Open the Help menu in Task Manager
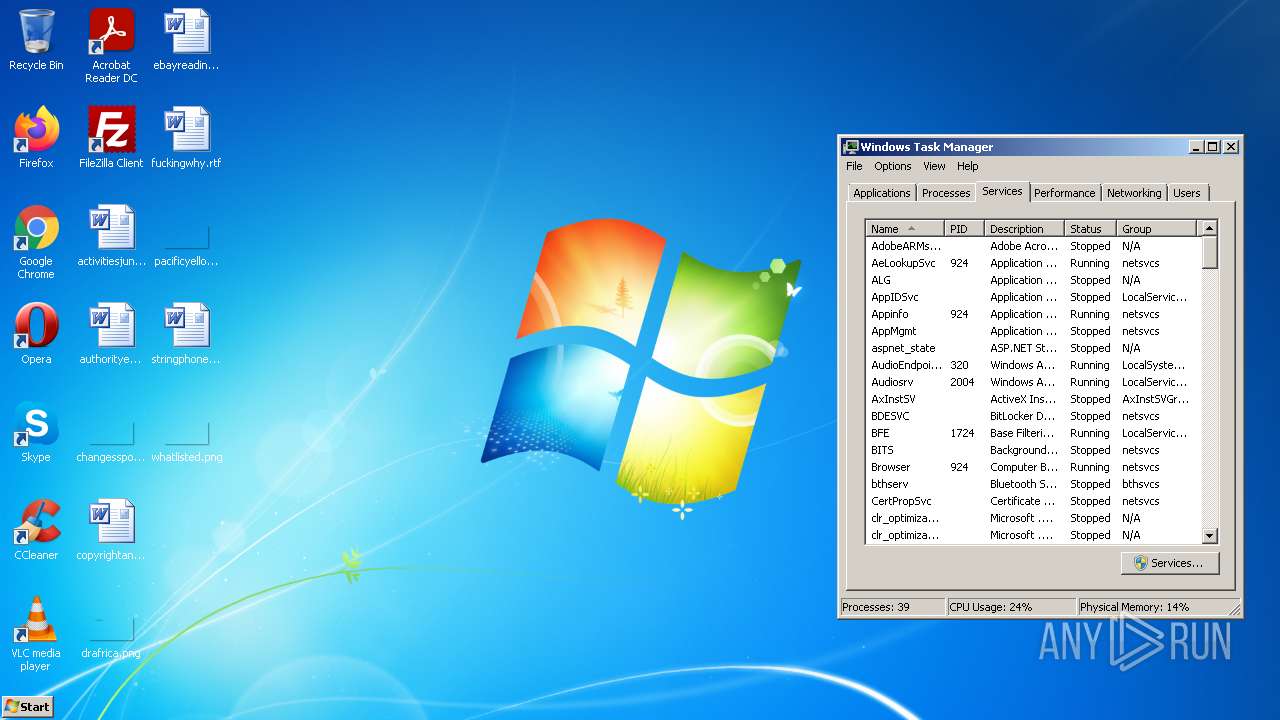This screenshot has height=720, width=1280. (967, 166)
